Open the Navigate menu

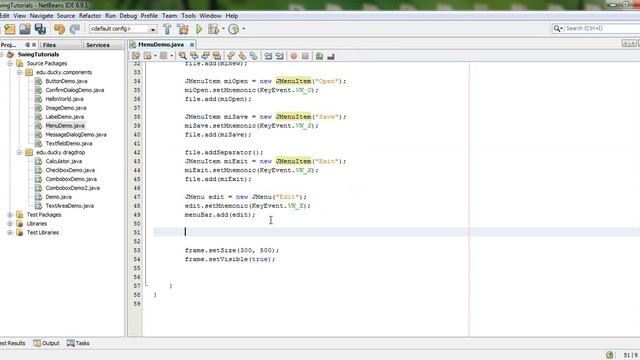(x=41, y=16)
